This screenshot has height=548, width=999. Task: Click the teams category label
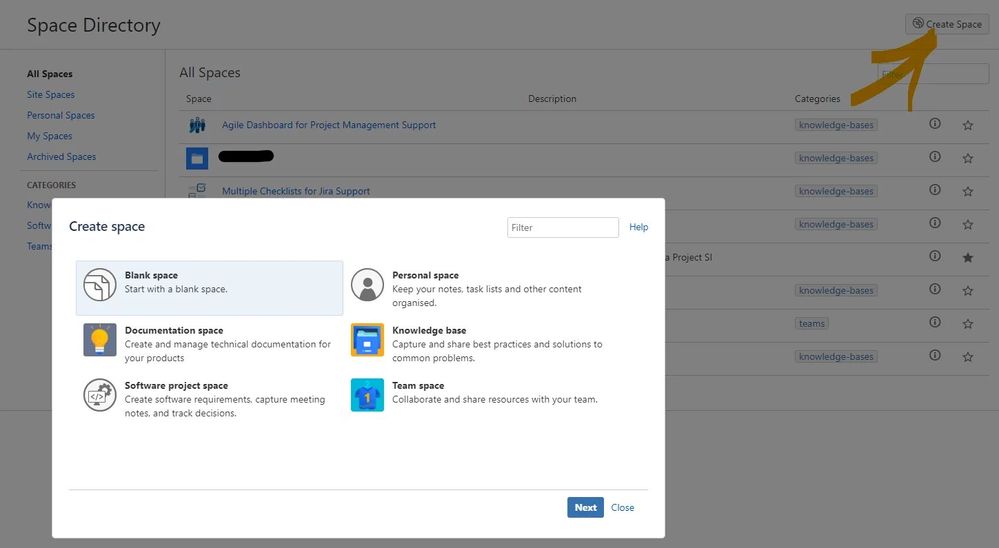point(812,324)
